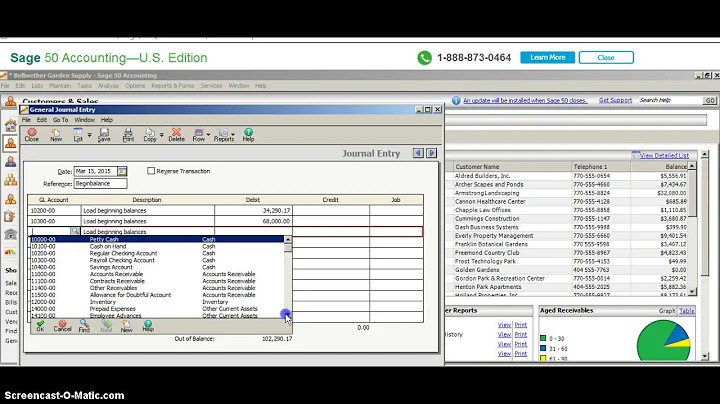Open the home icon in left sidebar
This screenshot has width=720, height=404.
pos(11,125)
